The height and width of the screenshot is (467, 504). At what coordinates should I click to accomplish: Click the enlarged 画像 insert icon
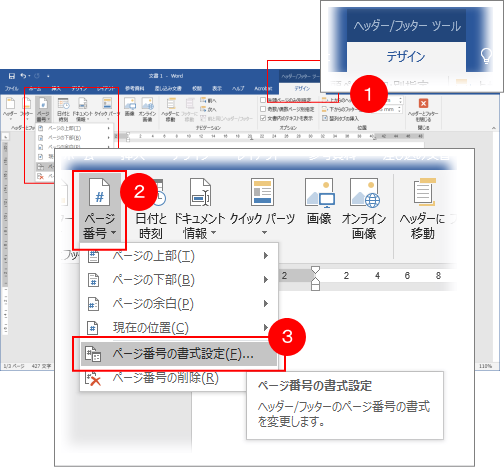(319, 192)
